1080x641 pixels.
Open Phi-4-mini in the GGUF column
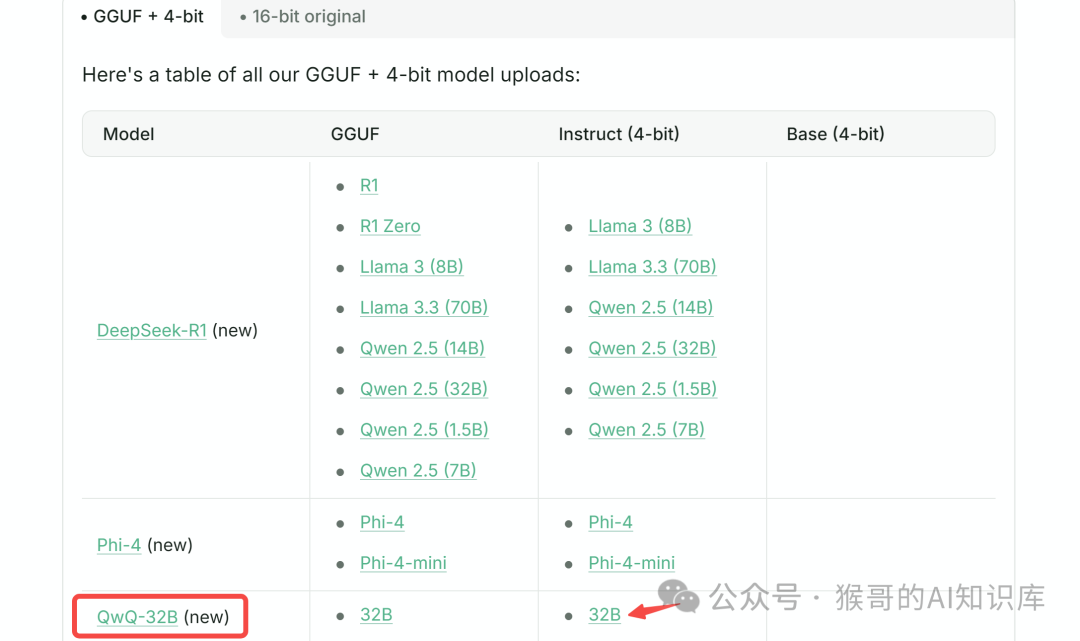(404, 563)
